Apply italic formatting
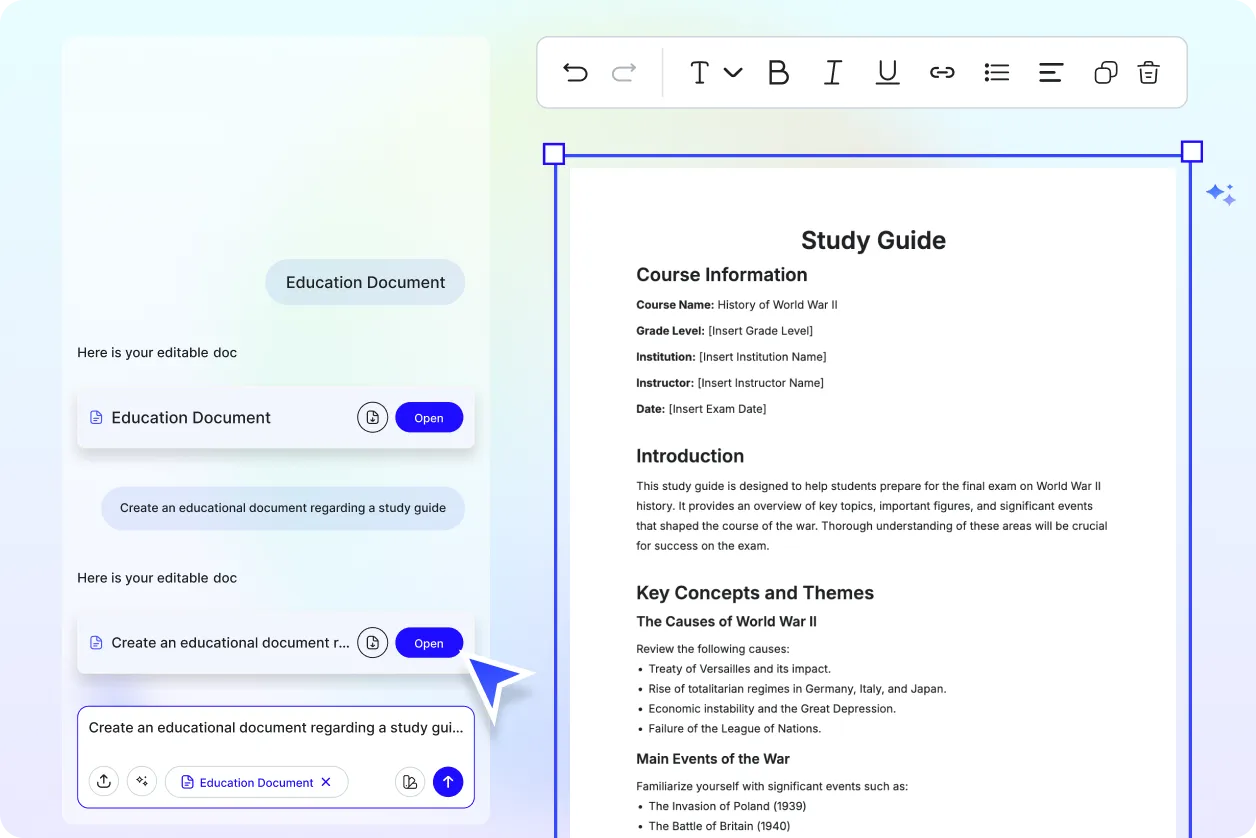The image size is (1256, 838). pos(832,72)
